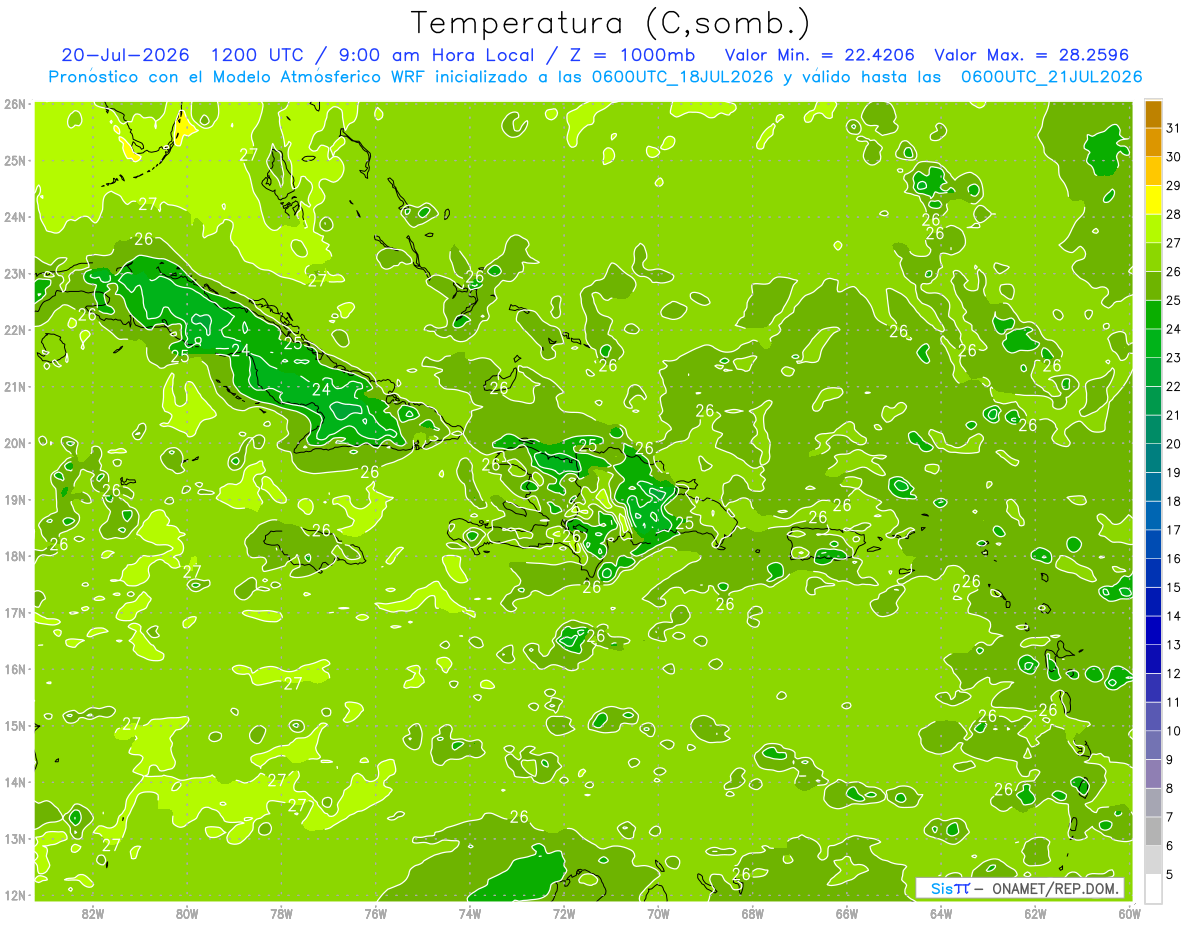Click the "66W" longitude axis label
This screenshot has width=1200, height=927.
pyautogui.click(x=847, y=913)
